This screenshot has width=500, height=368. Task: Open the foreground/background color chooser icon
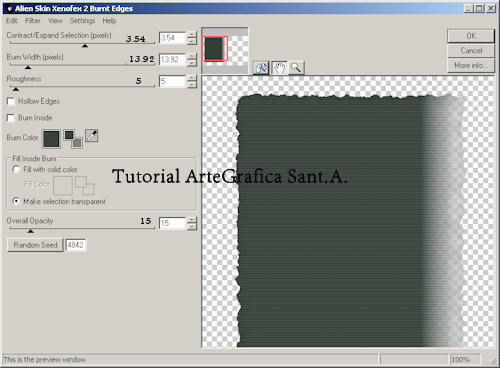(73, 139)
